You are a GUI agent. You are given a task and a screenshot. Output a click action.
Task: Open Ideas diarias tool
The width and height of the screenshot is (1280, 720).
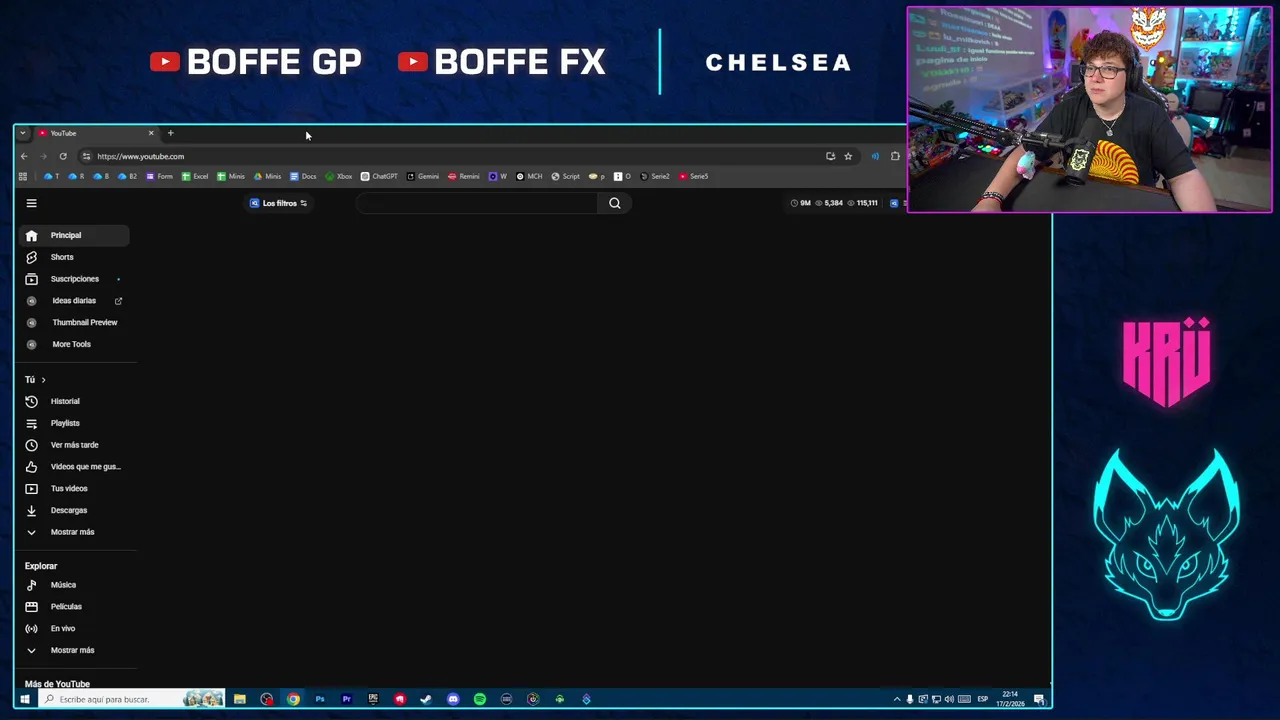[72, 301]
